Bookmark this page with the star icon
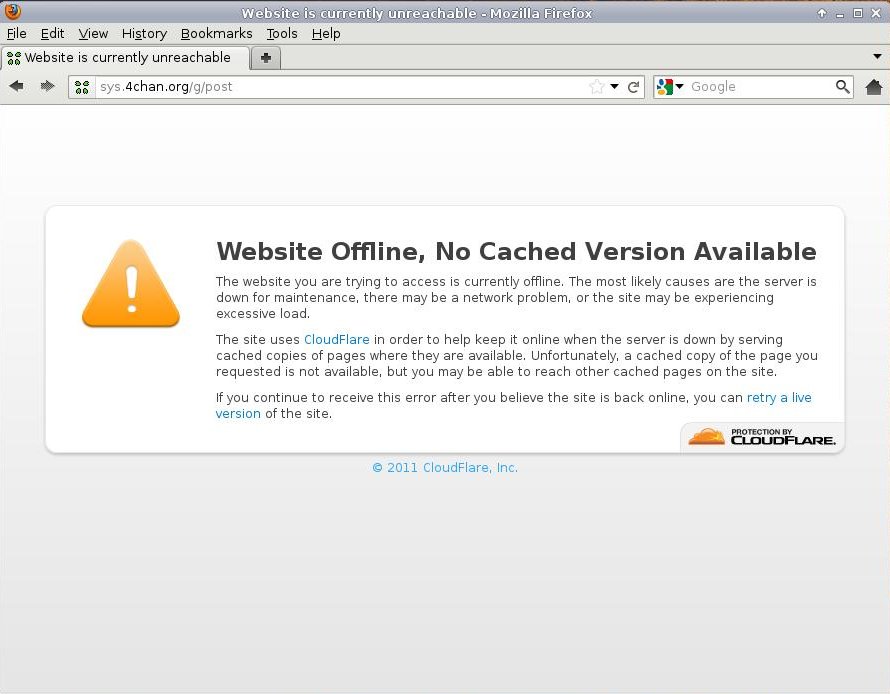This screenshot has height=694, width=890. pos(596,87)
